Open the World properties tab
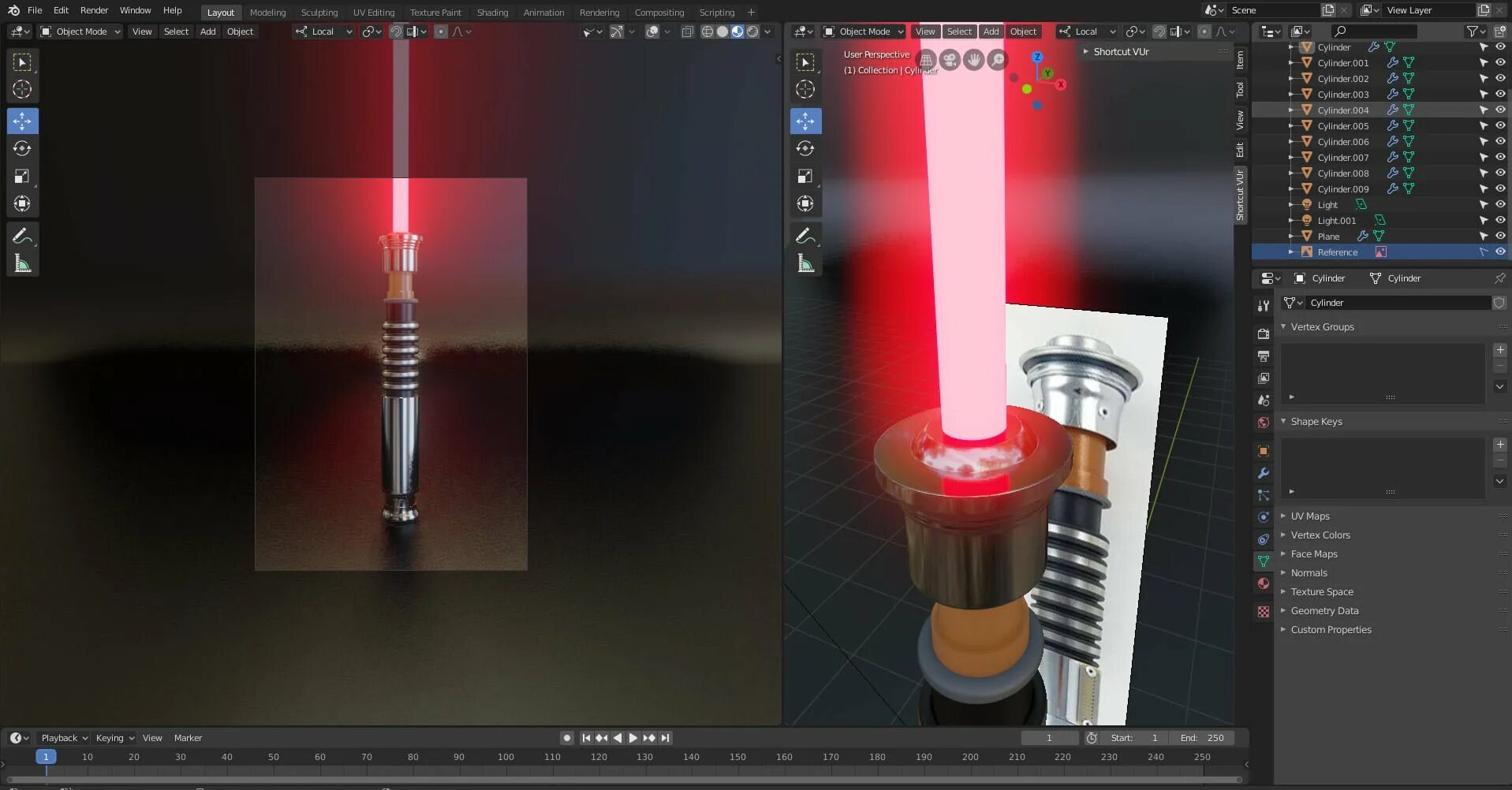This screenshot has height=790, width=1512. tap(1264, 423)
